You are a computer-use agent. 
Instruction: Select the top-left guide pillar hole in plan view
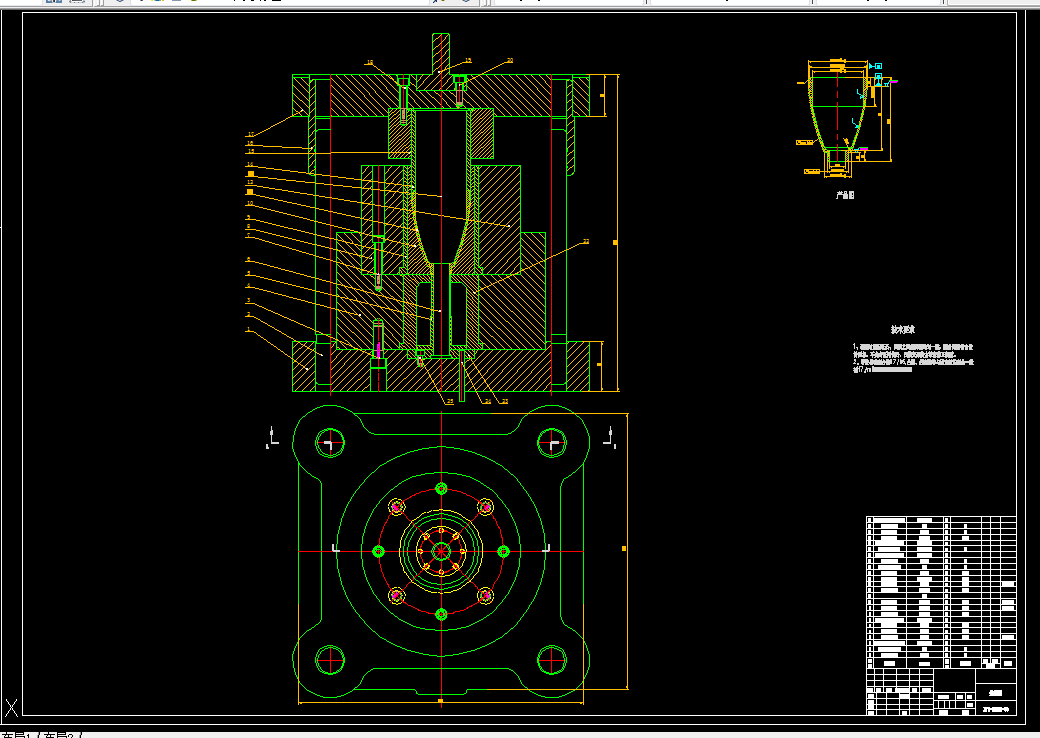pyautogui.click(x=330, y=443)
